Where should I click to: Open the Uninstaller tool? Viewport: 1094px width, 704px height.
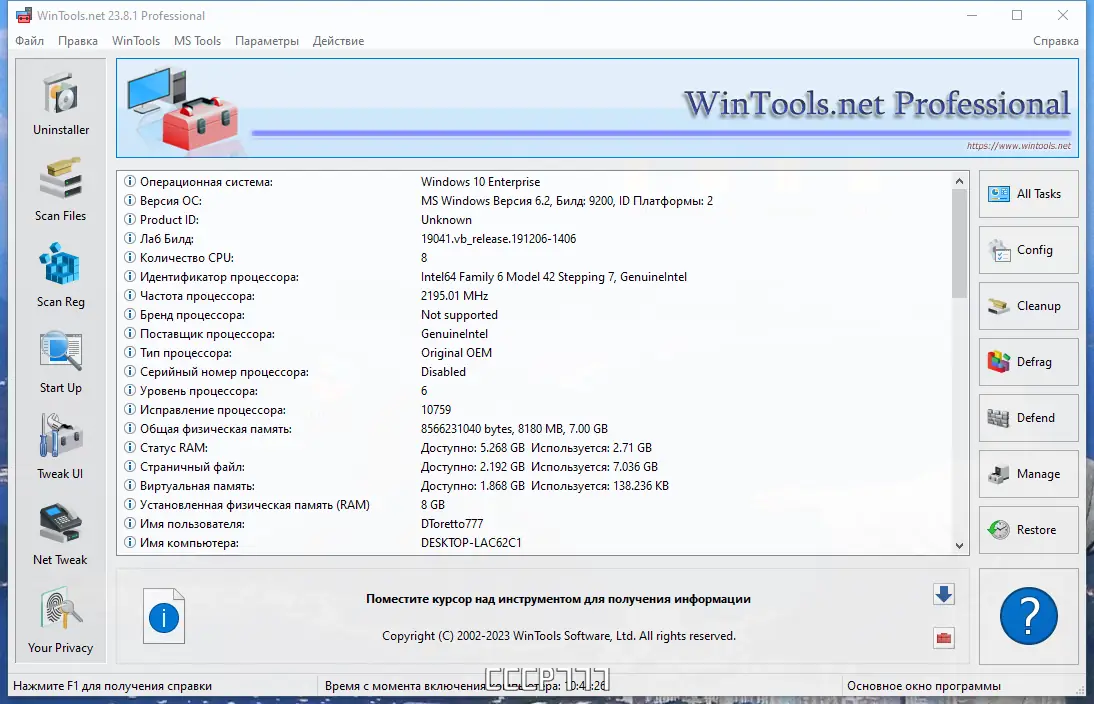point(61,103)
